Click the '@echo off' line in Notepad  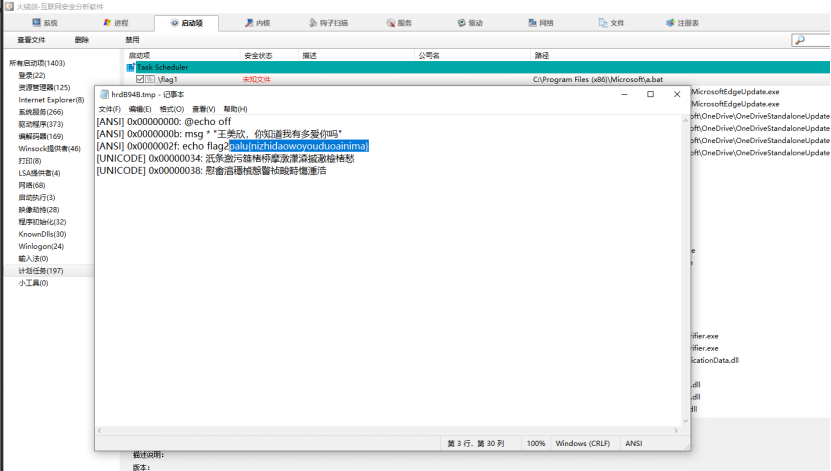164,121
